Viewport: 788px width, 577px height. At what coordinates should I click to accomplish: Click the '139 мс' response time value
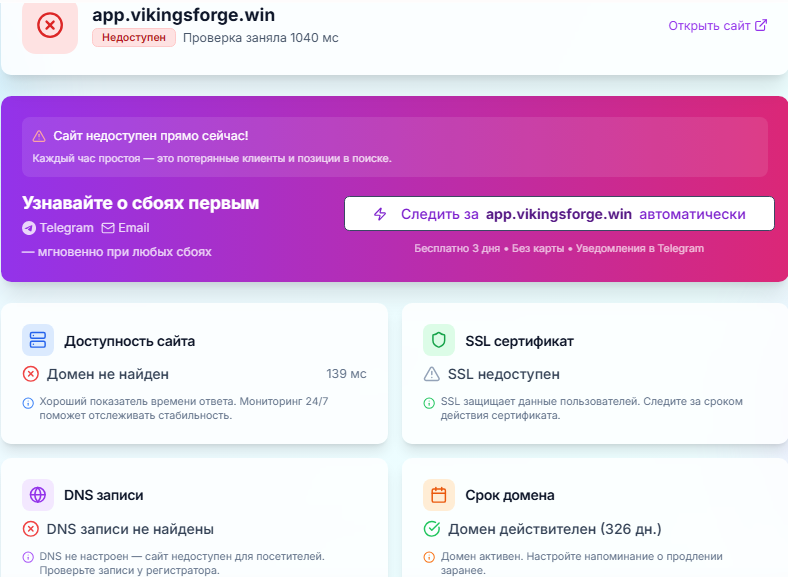click(x=346, y=374)
